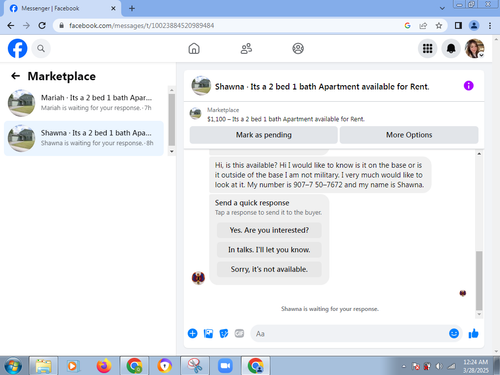The height and width of the screenshot is (375, 500).
Task: Go back from Marketplace with the arrow
Action: [x=15, y=76]
